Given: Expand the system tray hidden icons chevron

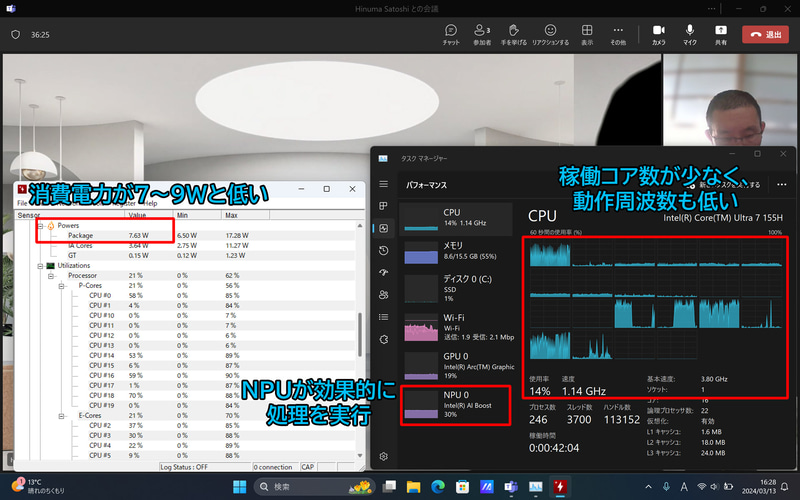Looking at the screenshot, I should [648, 487].
